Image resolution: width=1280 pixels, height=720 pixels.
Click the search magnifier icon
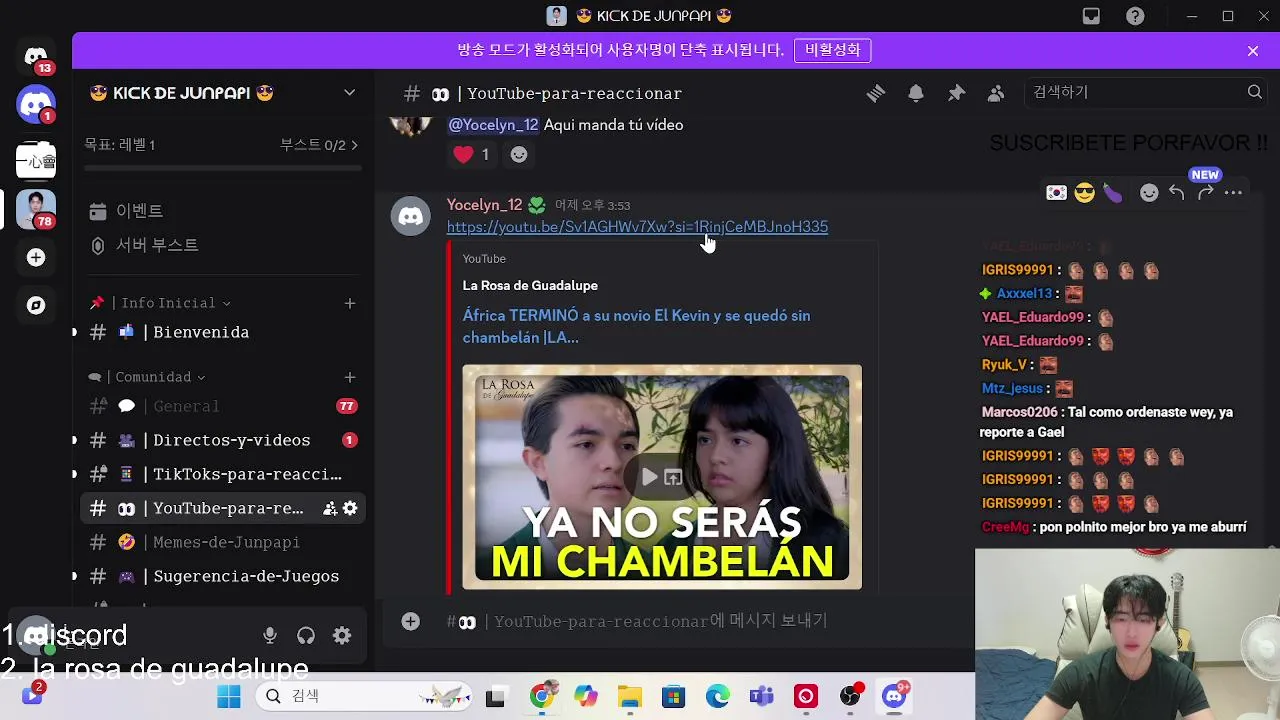(1255, 92)
